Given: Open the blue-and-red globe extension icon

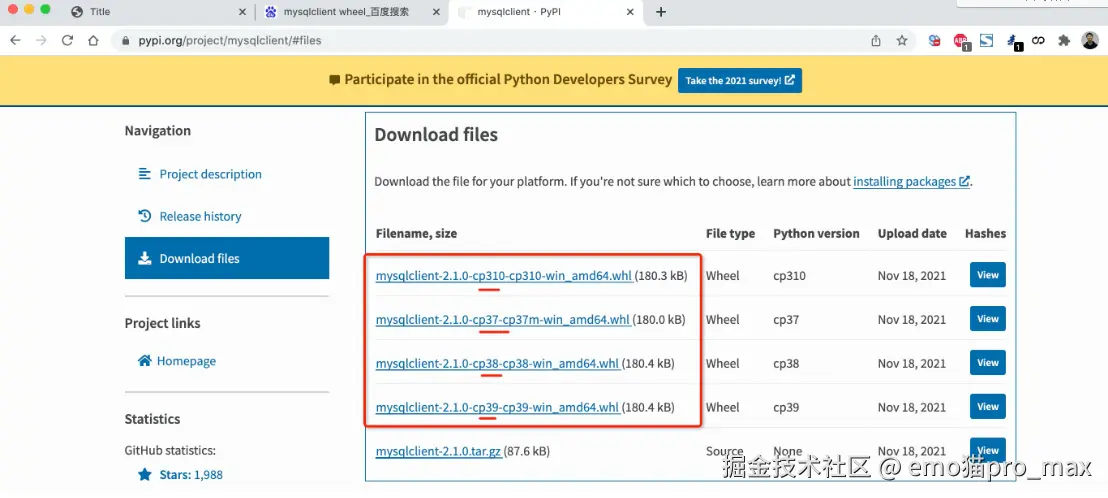Looking at the screenshot, I should (934, 41).
